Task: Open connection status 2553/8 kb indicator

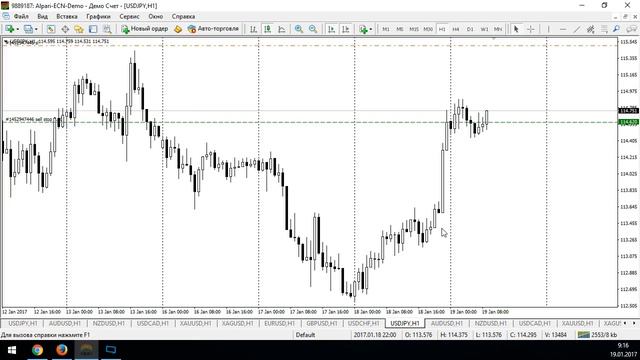Action: pyautogui.click(x=598, y=335)
